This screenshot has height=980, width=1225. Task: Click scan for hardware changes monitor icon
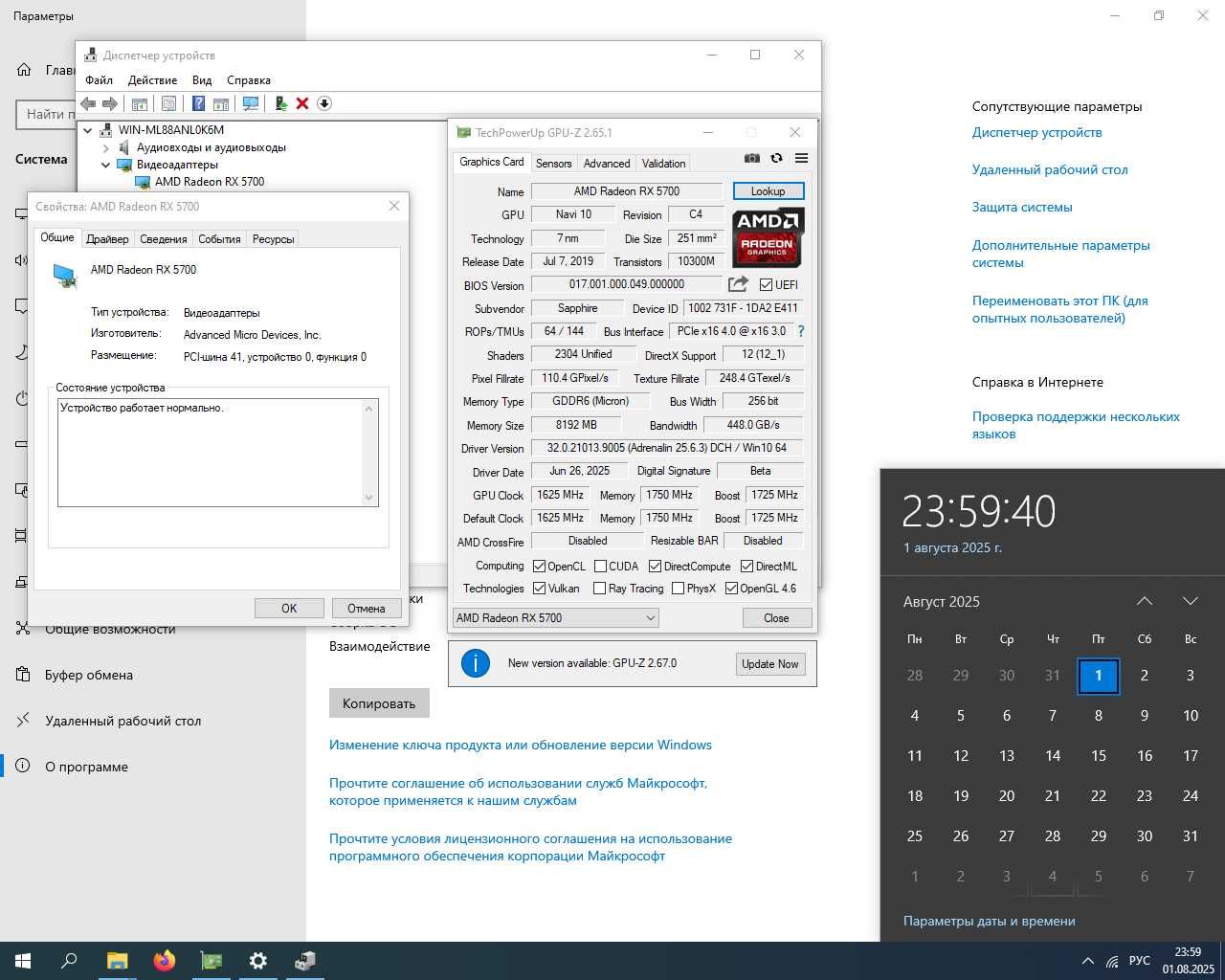click(x=251, y=103)
